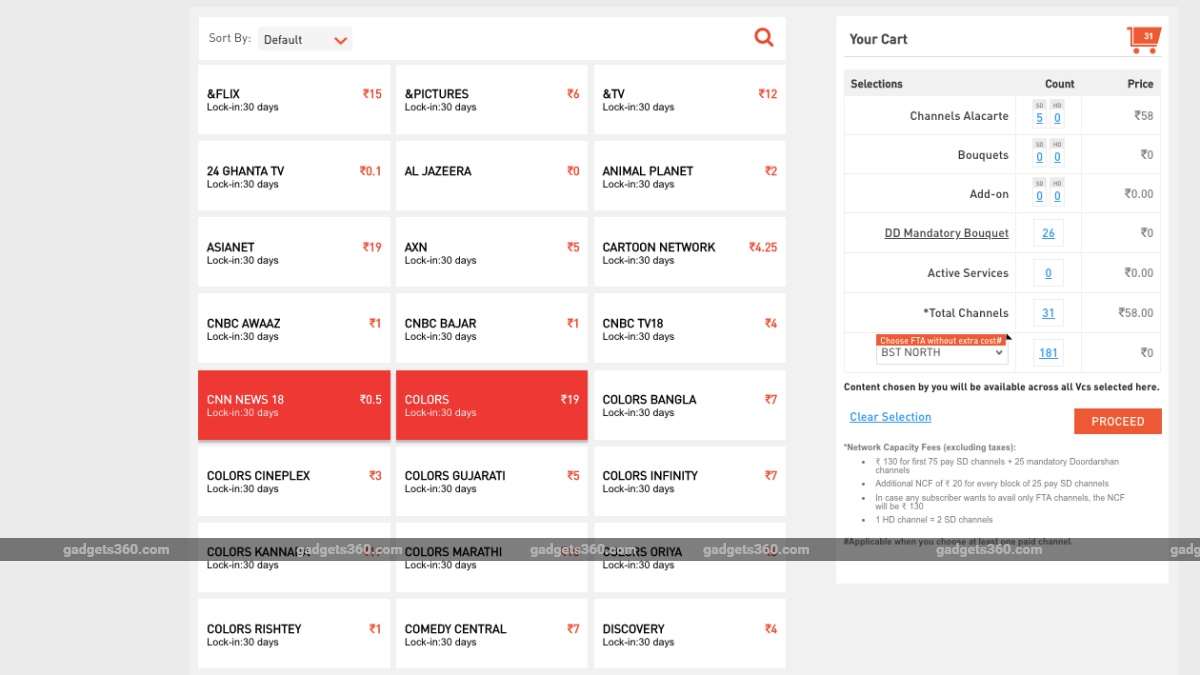Expand the BST NORTH FTA region dropdown
The height and width of the screenshot is (675, 1200).
point(942,353)
